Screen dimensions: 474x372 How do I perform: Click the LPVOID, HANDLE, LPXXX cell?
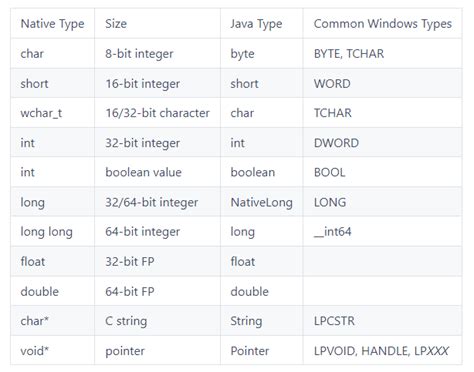tap(382, 350)
